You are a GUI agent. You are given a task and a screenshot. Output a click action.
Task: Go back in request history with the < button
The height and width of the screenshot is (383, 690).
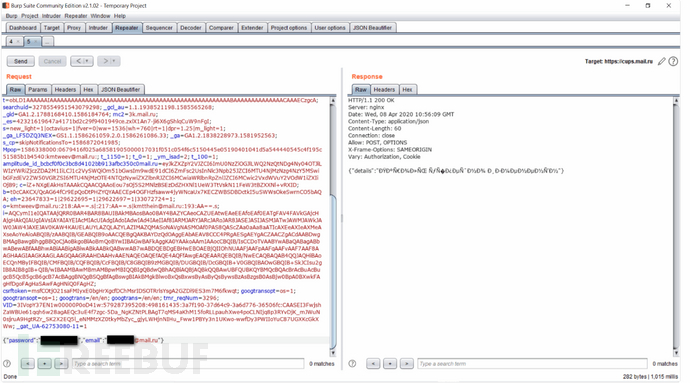coord(78,61)
